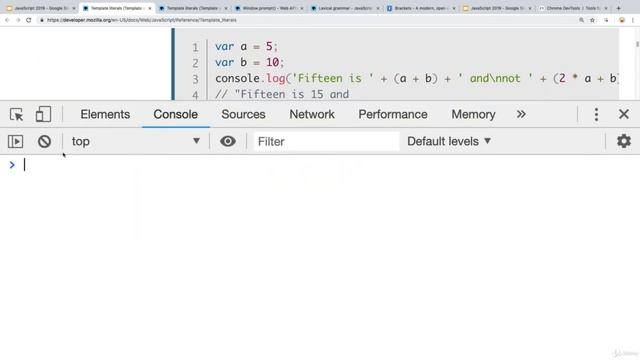Expand the Default levels dropdown

(449, 142)
